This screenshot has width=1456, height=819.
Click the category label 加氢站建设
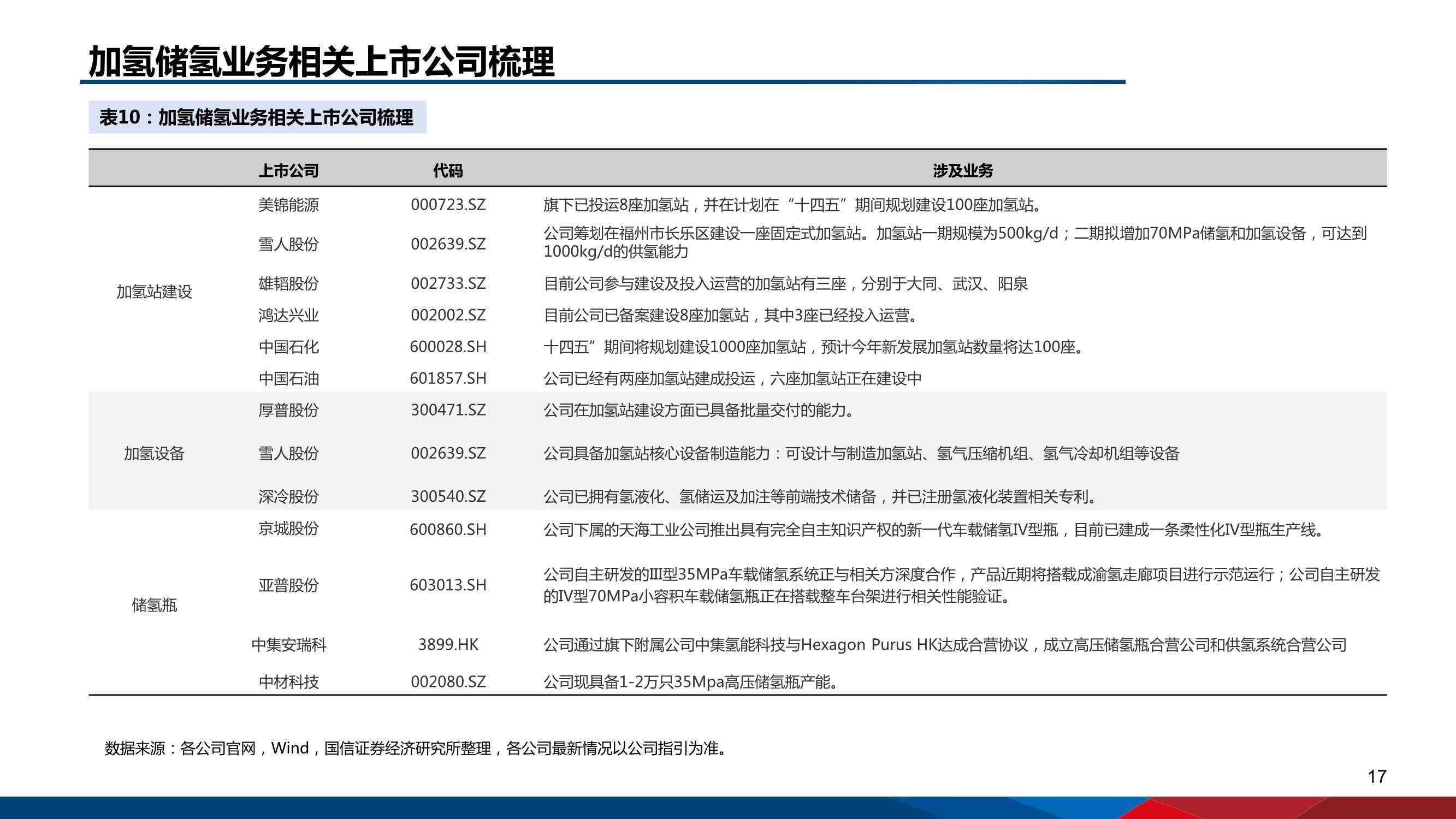(x=155, y=292)
